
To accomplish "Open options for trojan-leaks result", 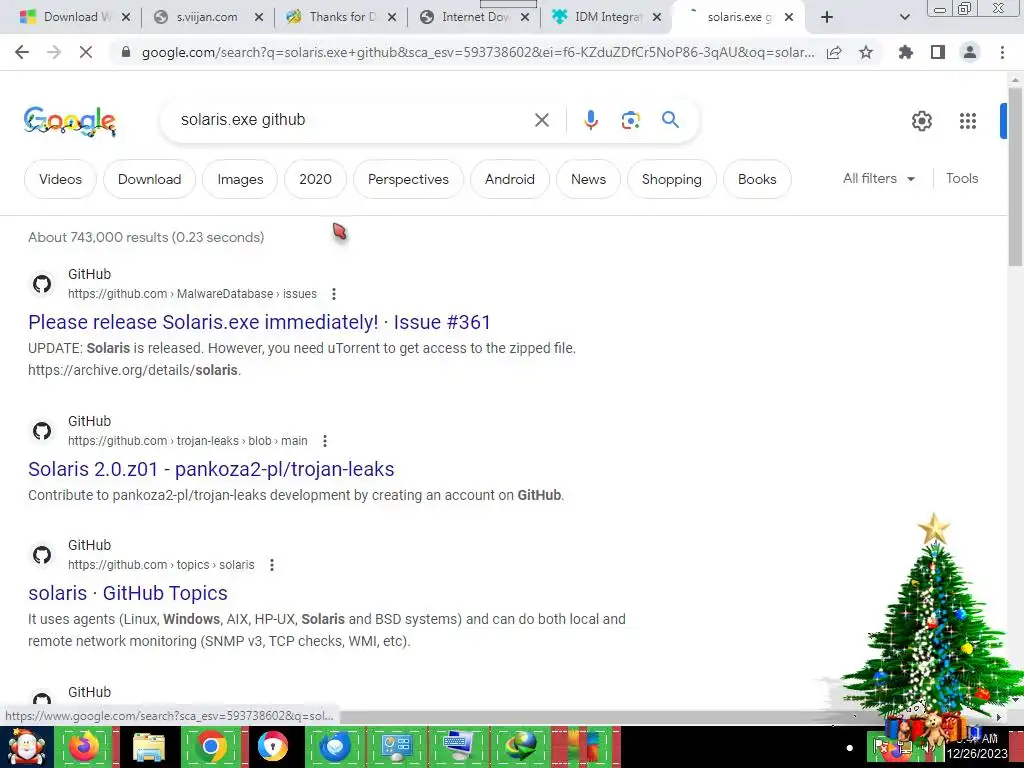I will point(325,441).
